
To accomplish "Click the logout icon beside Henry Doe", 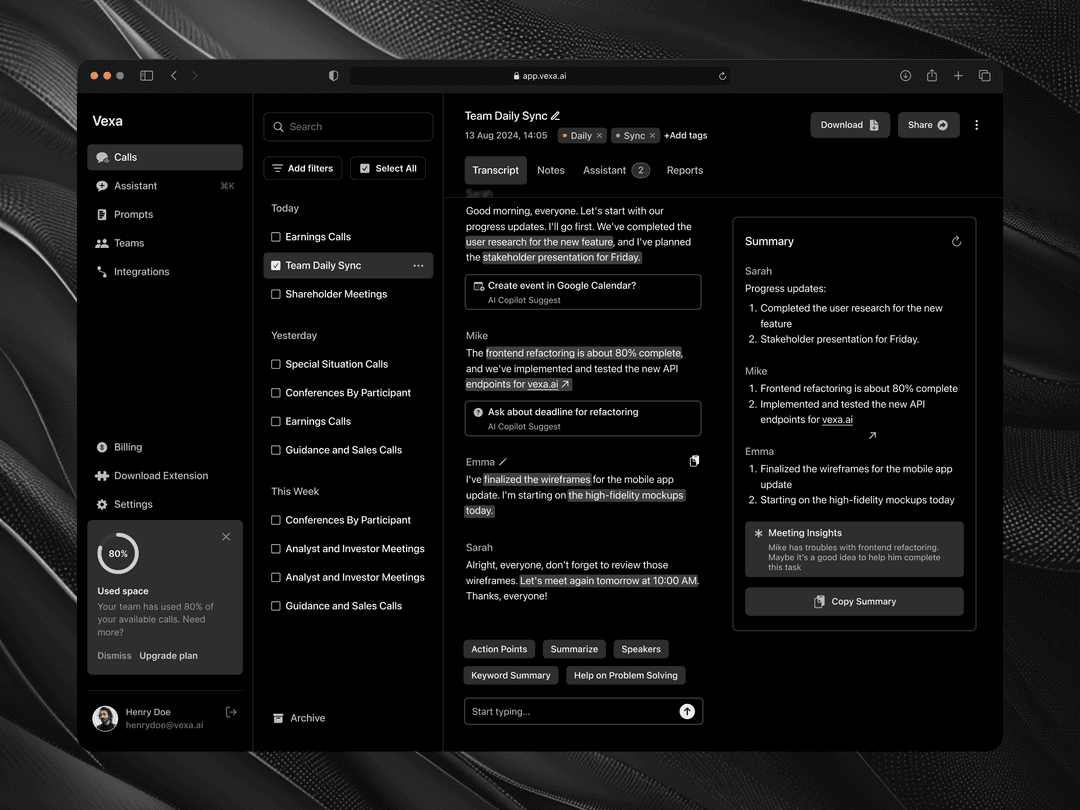I will [231, 712].
